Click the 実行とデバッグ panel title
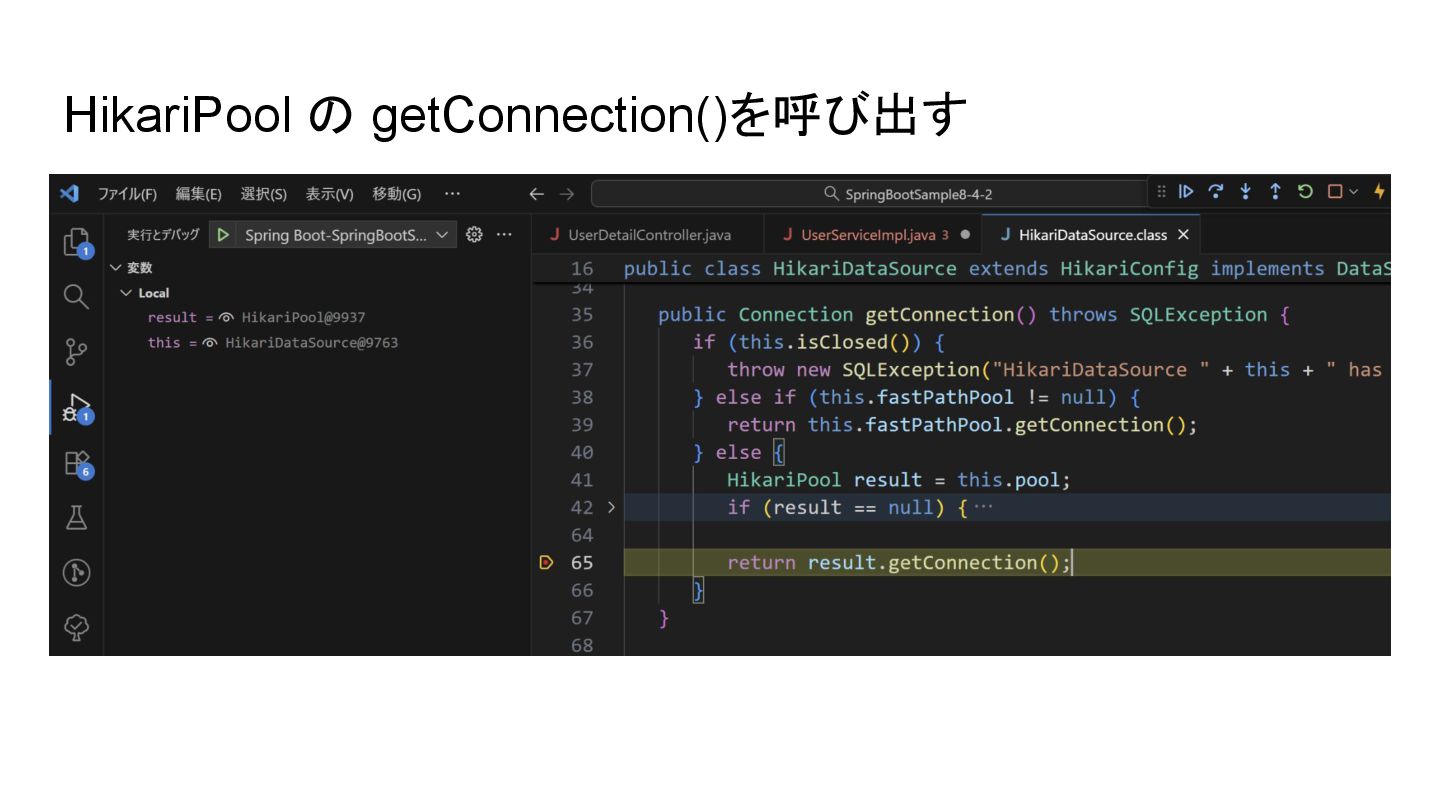 pos(162,235)
